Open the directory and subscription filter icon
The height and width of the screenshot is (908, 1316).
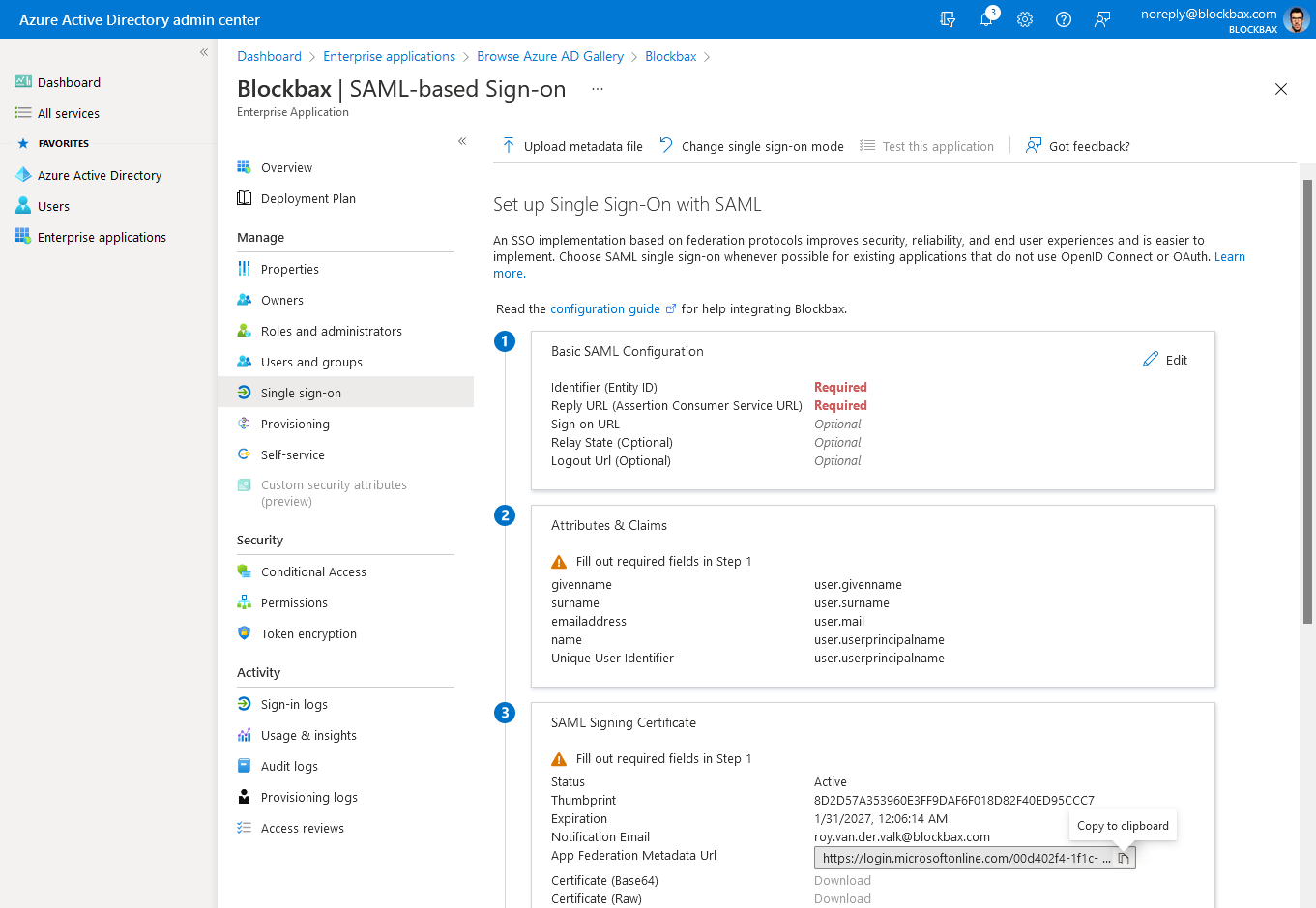948,19
